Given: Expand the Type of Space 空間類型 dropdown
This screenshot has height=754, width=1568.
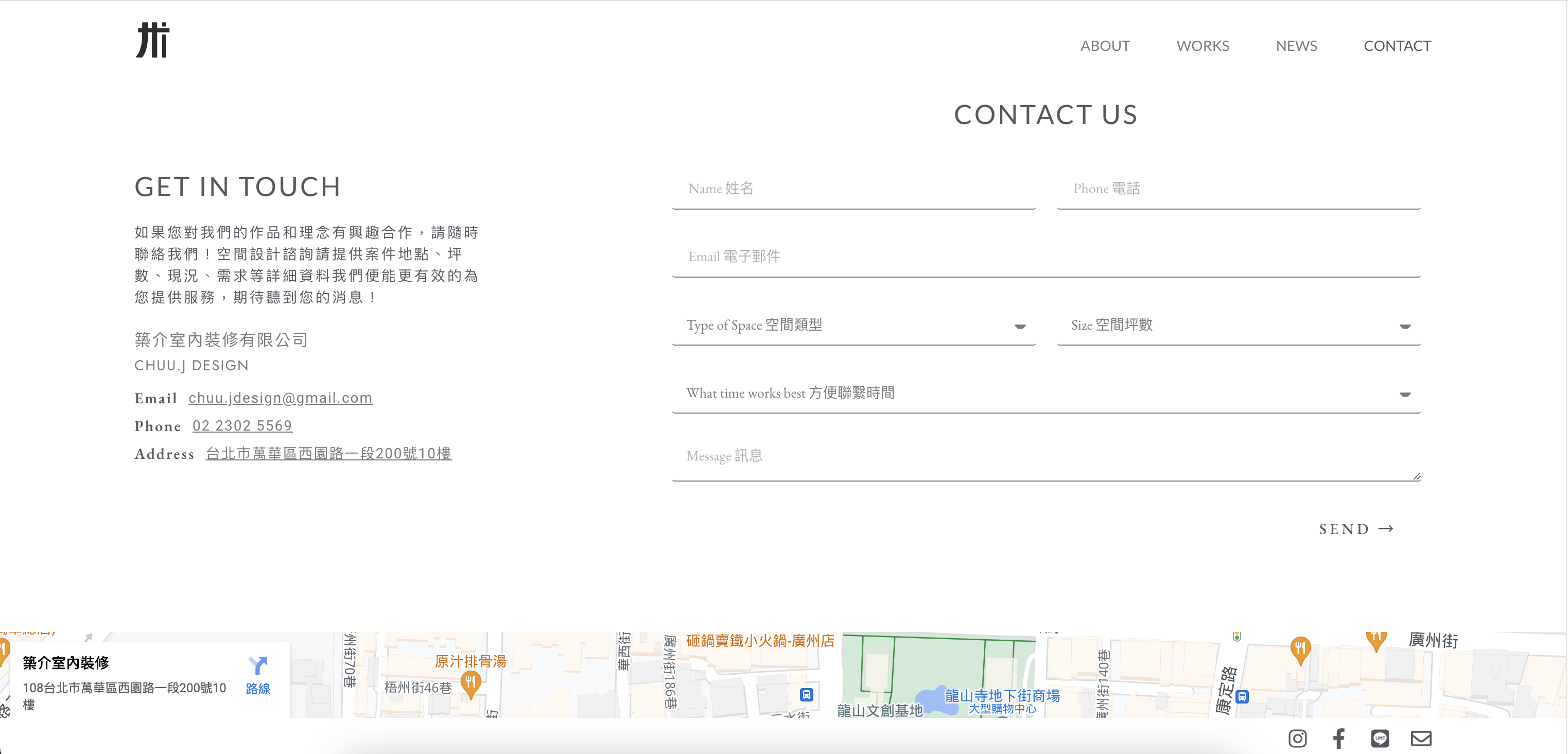Looking at the screenshot, I should click(853, 325).
